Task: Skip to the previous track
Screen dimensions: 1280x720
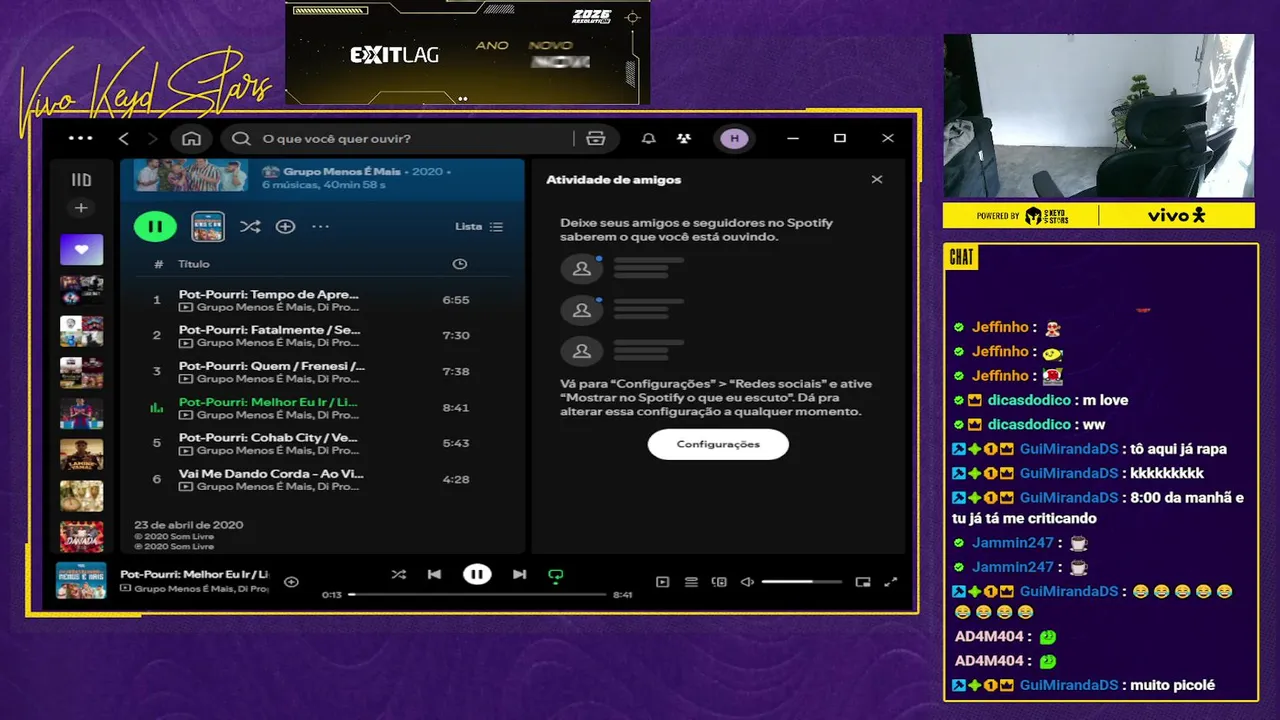Action: [434, 574]
